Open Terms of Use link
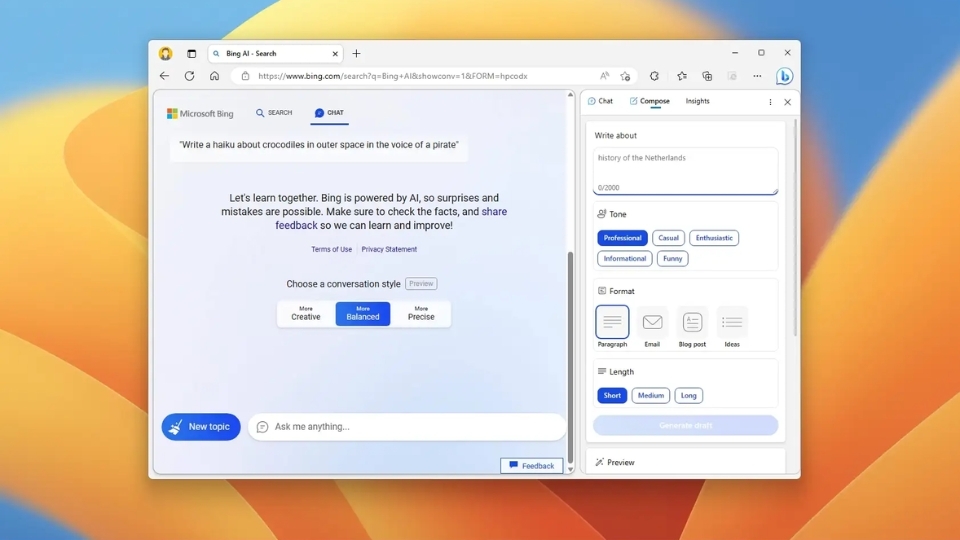Viewport: 960px width, 540px height. 331,249
